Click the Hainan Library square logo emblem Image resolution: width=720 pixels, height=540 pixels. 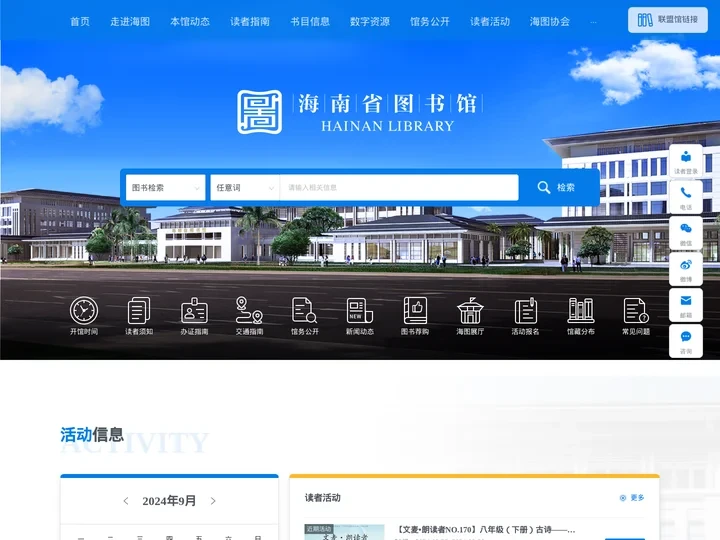pos(259,112)
